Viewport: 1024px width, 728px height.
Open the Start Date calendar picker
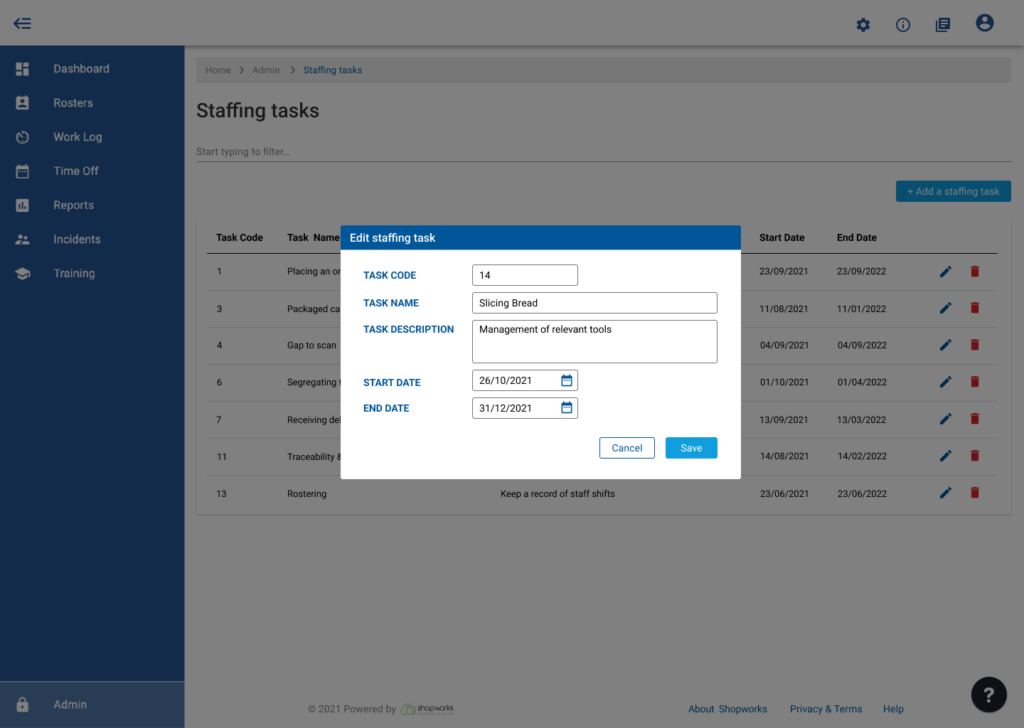click(566, 381)
